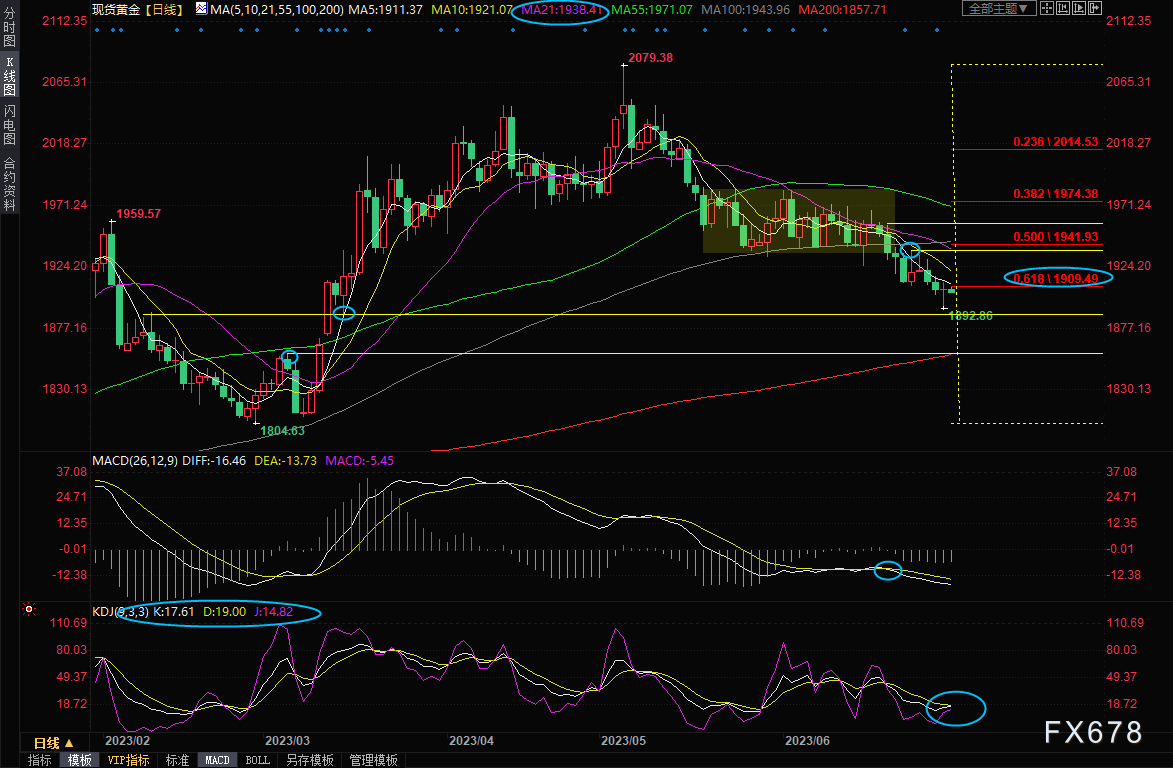Click the 1959.57 price label
This screenshot has width=1173, height=768.
[x=138, y=214]
